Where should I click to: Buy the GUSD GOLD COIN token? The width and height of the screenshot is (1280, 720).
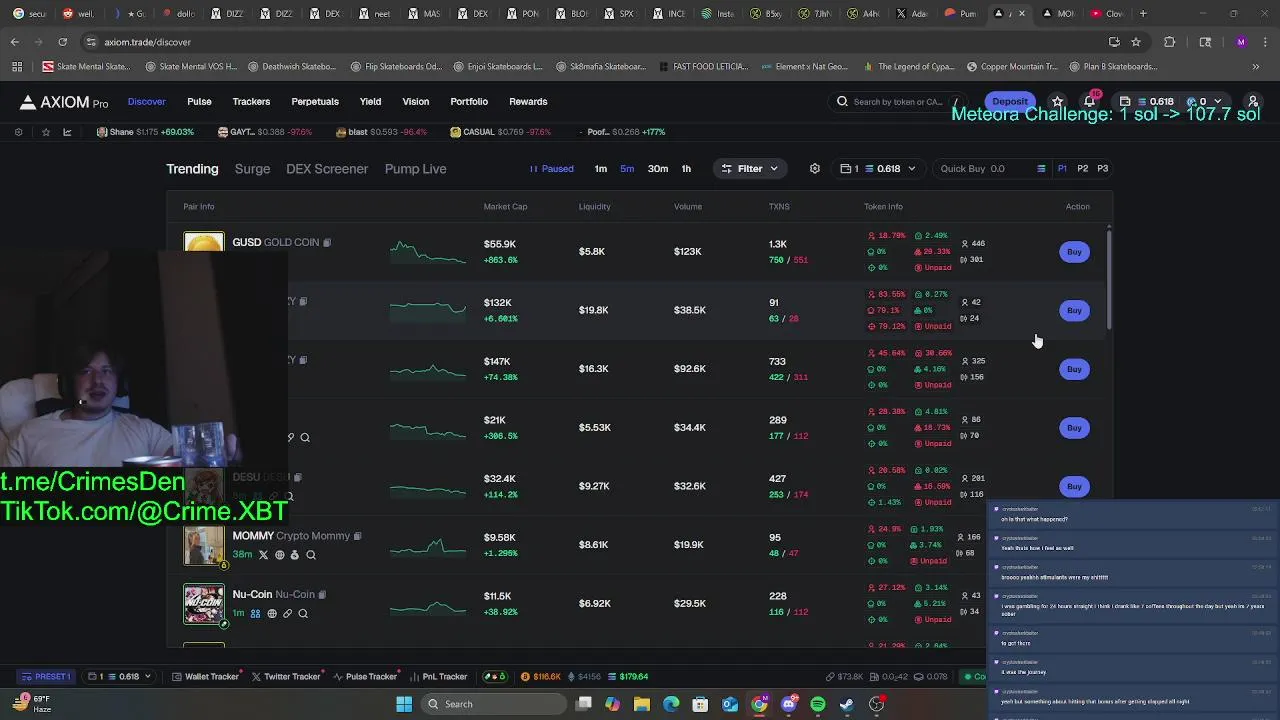tap(1074, 252)
